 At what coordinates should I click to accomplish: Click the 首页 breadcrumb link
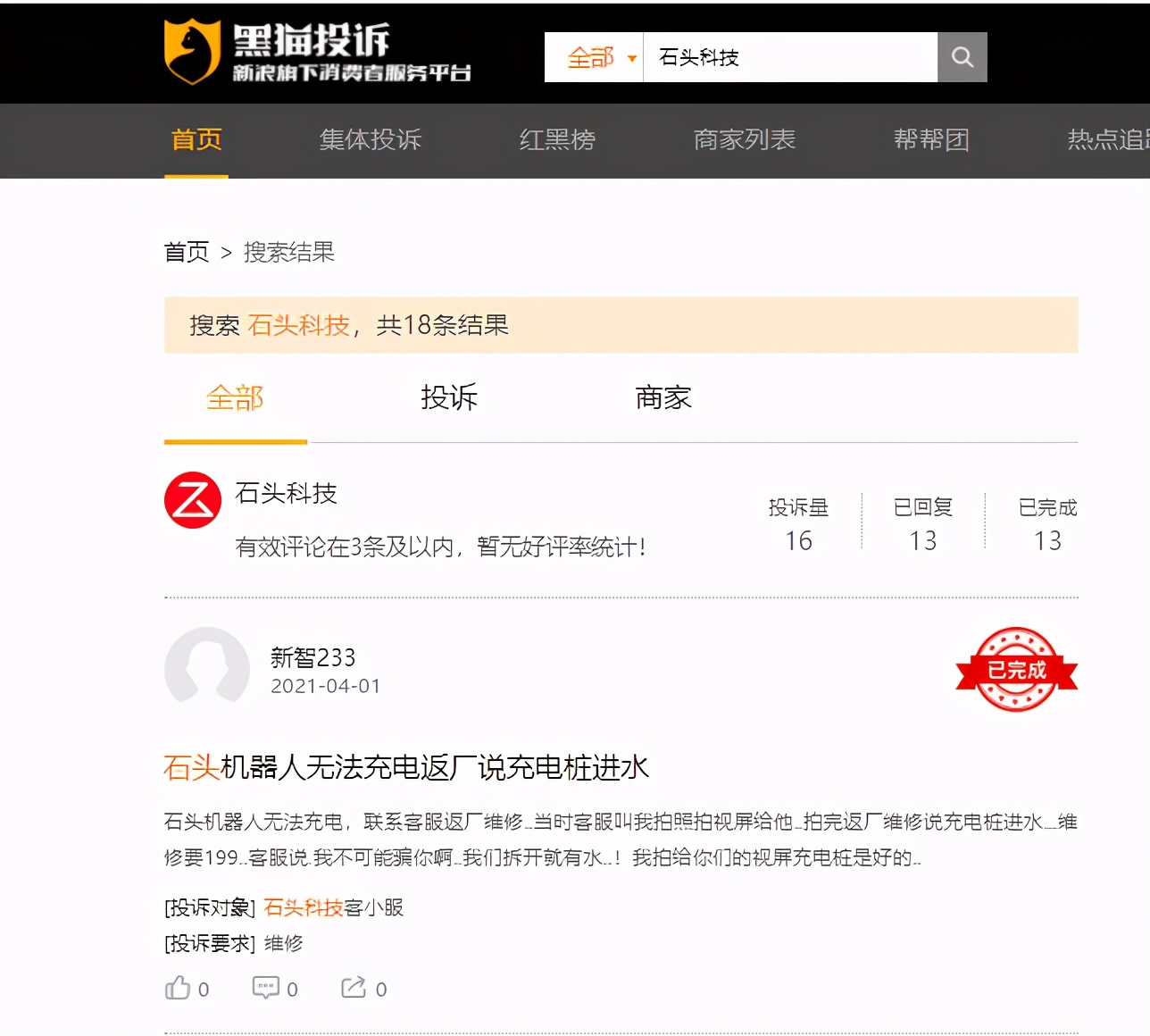pos(187,252)
